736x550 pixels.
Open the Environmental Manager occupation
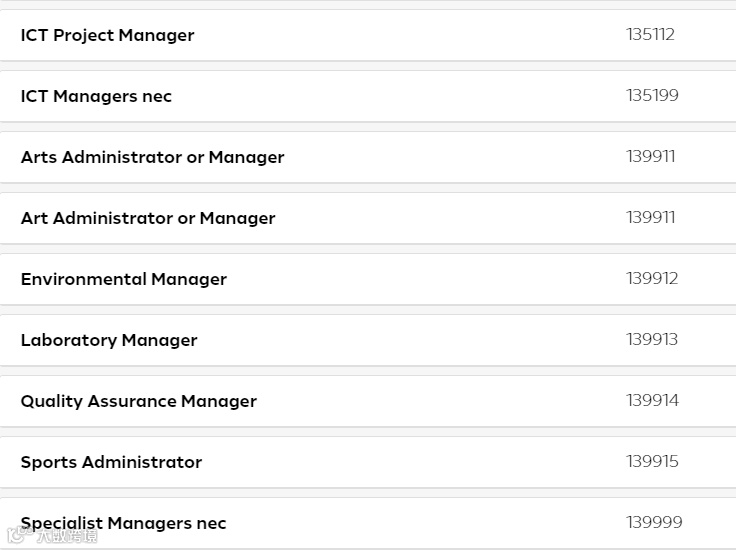click(x=124, y=279)
